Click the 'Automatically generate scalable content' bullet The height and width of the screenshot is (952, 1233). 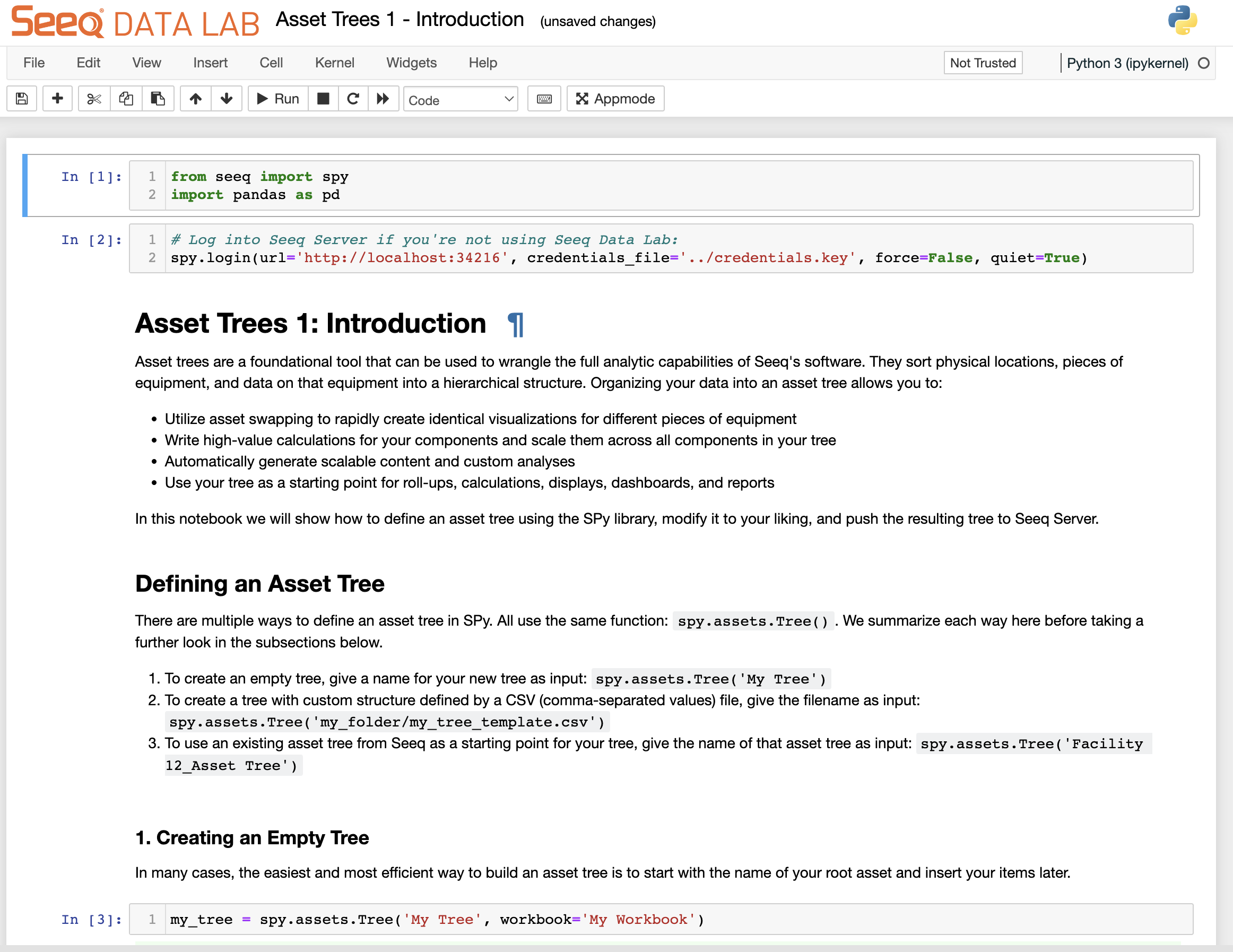pos(370,461)
